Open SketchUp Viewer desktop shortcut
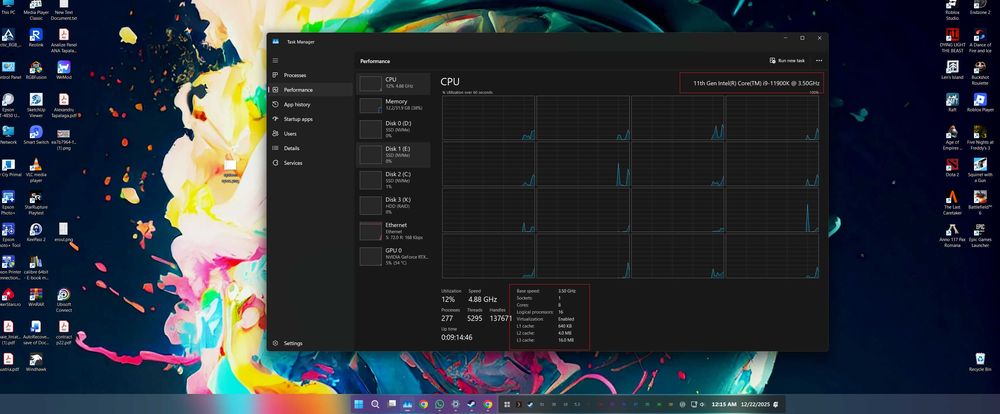The image size is (1000, 414). coord(36,105)
